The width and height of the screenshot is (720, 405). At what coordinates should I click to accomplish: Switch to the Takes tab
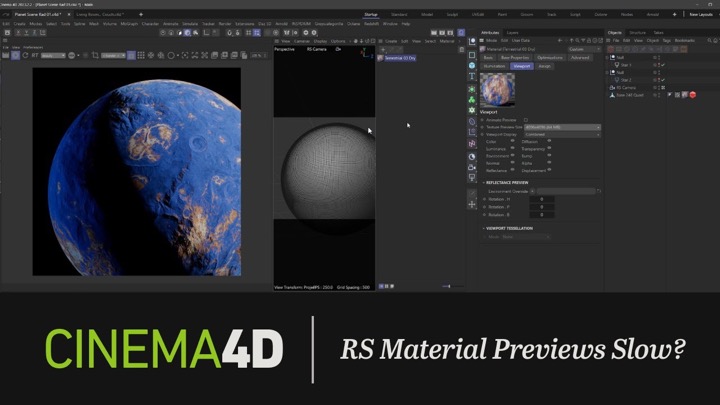(x=658, y=33)
